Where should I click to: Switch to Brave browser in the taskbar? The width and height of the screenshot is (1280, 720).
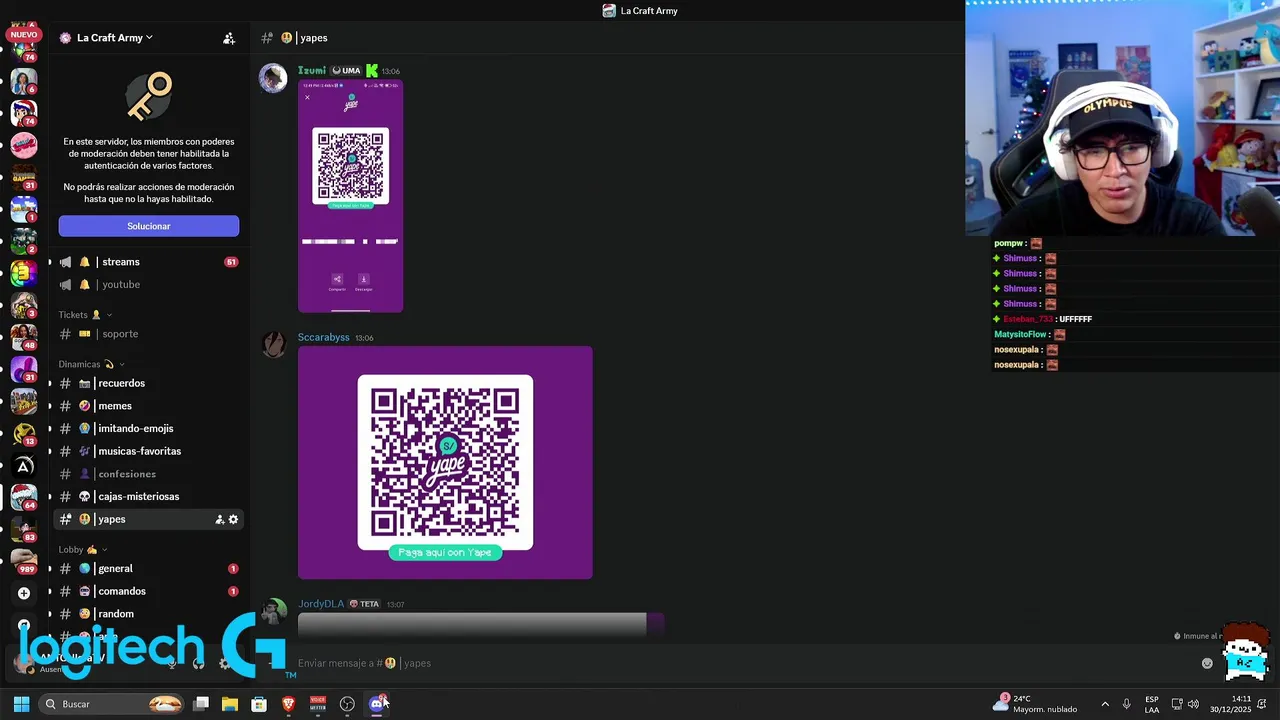(x=288, y=704)
